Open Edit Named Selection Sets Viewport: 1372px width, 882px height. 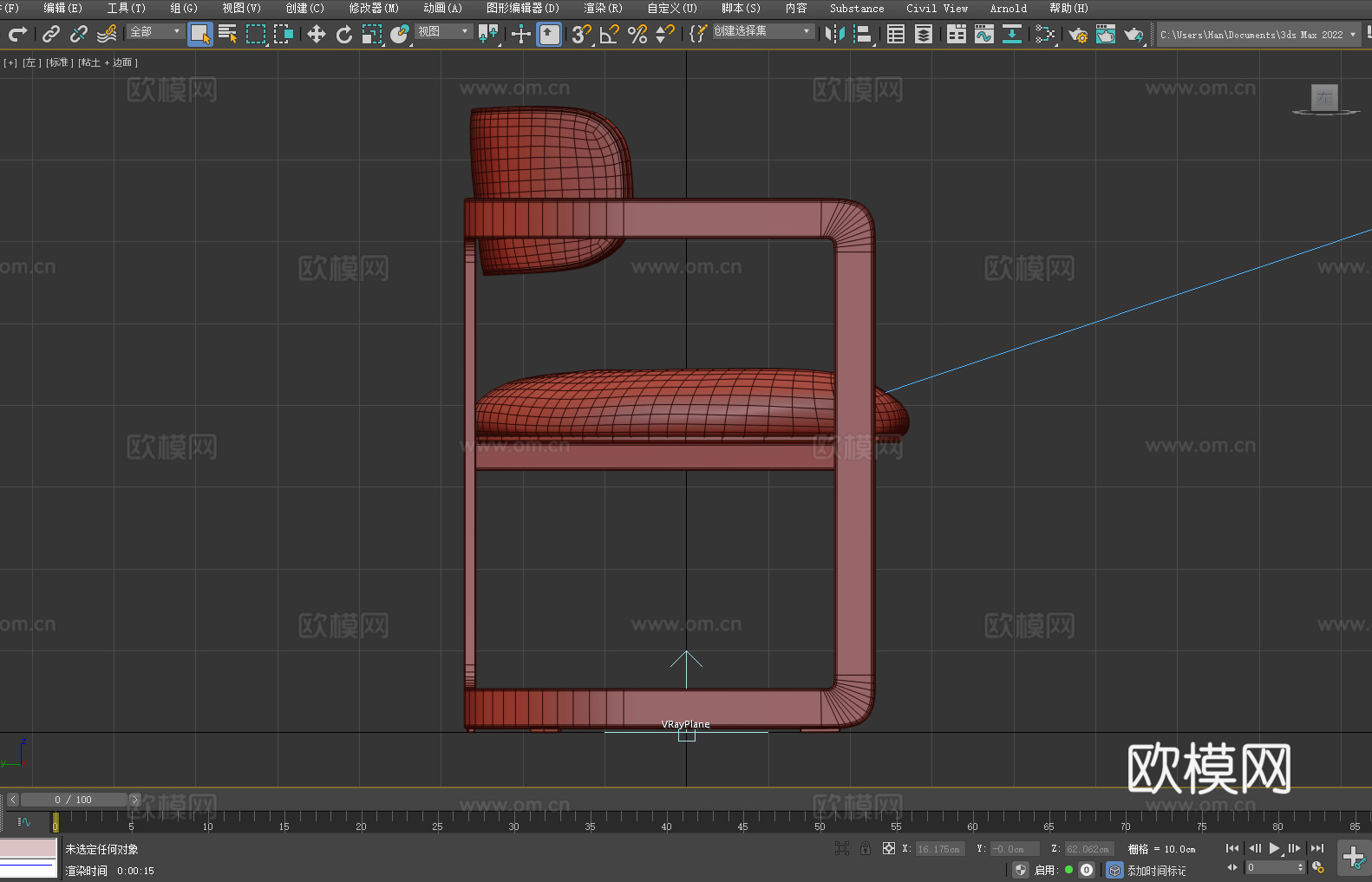[x=698, y=34]
